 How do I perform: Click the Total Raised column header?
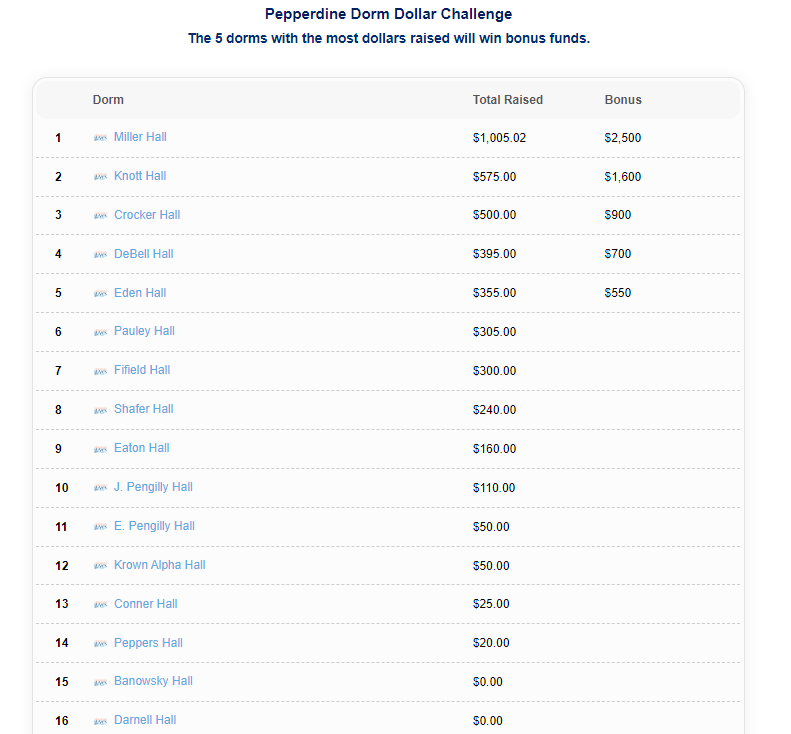508,100
